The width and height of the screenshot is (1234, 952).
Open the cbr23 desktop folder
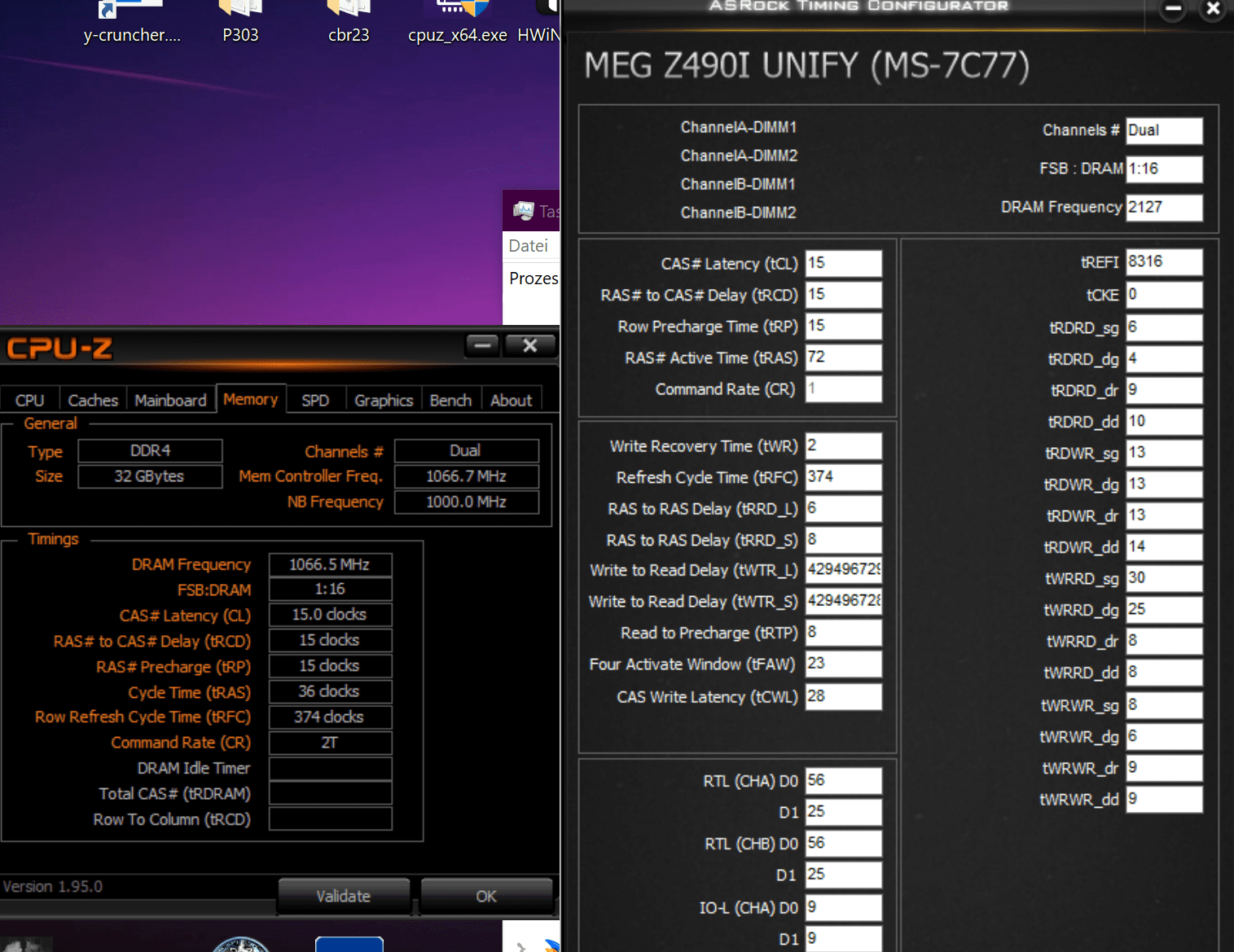click(x=349, y=23)
